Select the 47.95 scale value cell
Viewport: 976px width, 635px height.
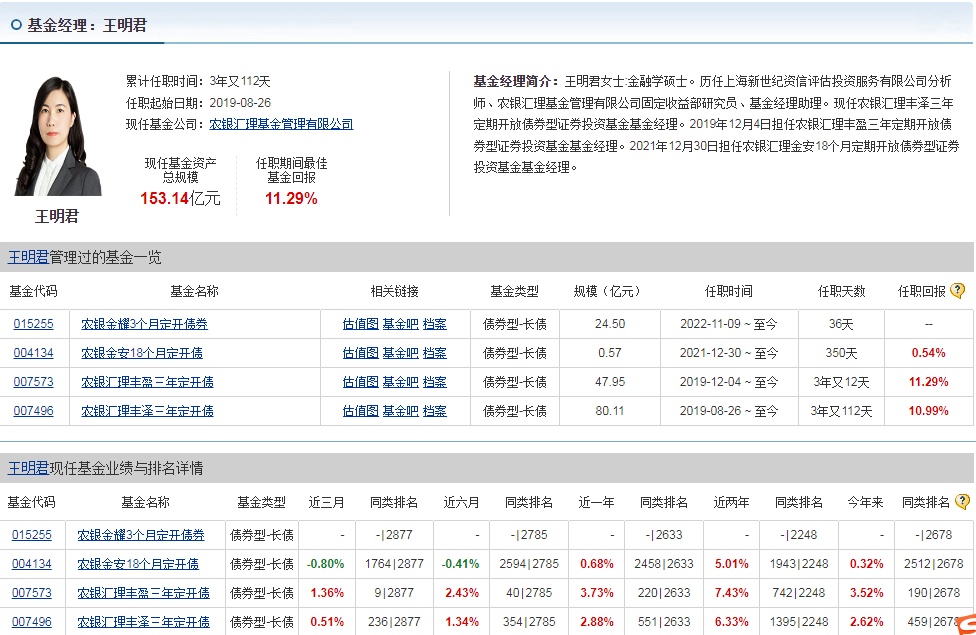click(610, 382)
